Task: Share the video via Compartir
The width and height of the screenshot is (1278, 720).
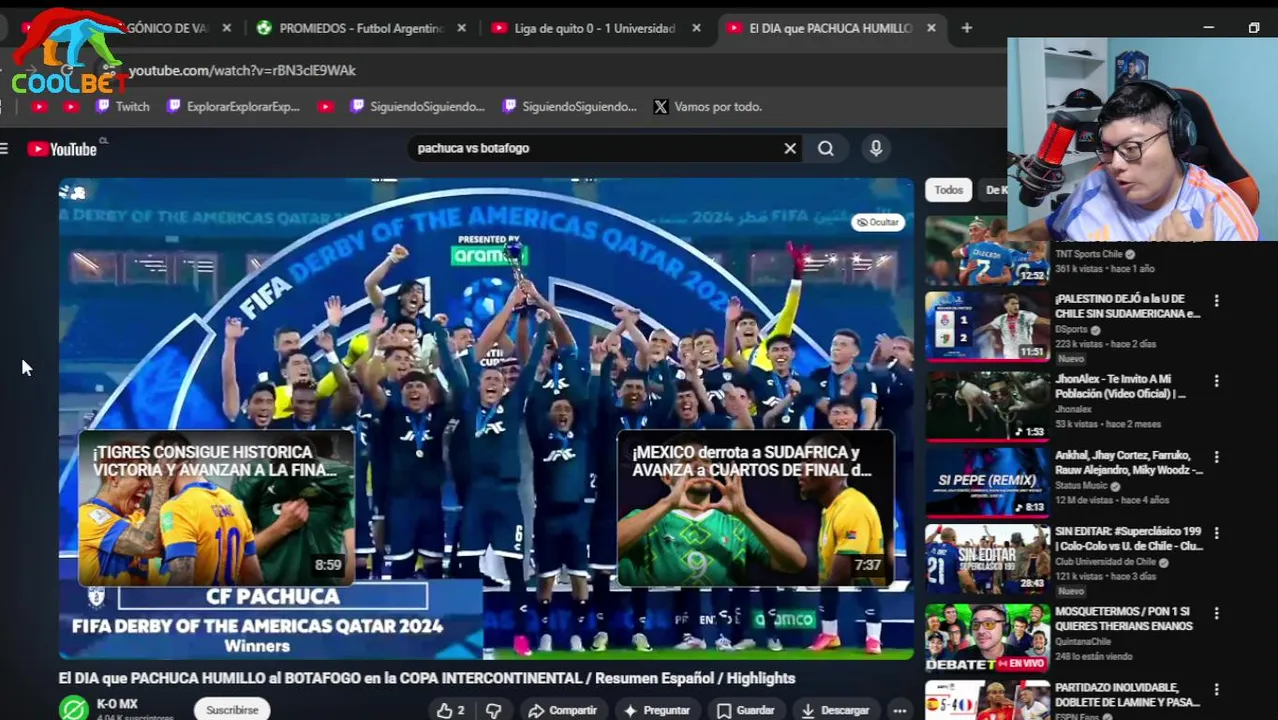Action: (562, 710)
